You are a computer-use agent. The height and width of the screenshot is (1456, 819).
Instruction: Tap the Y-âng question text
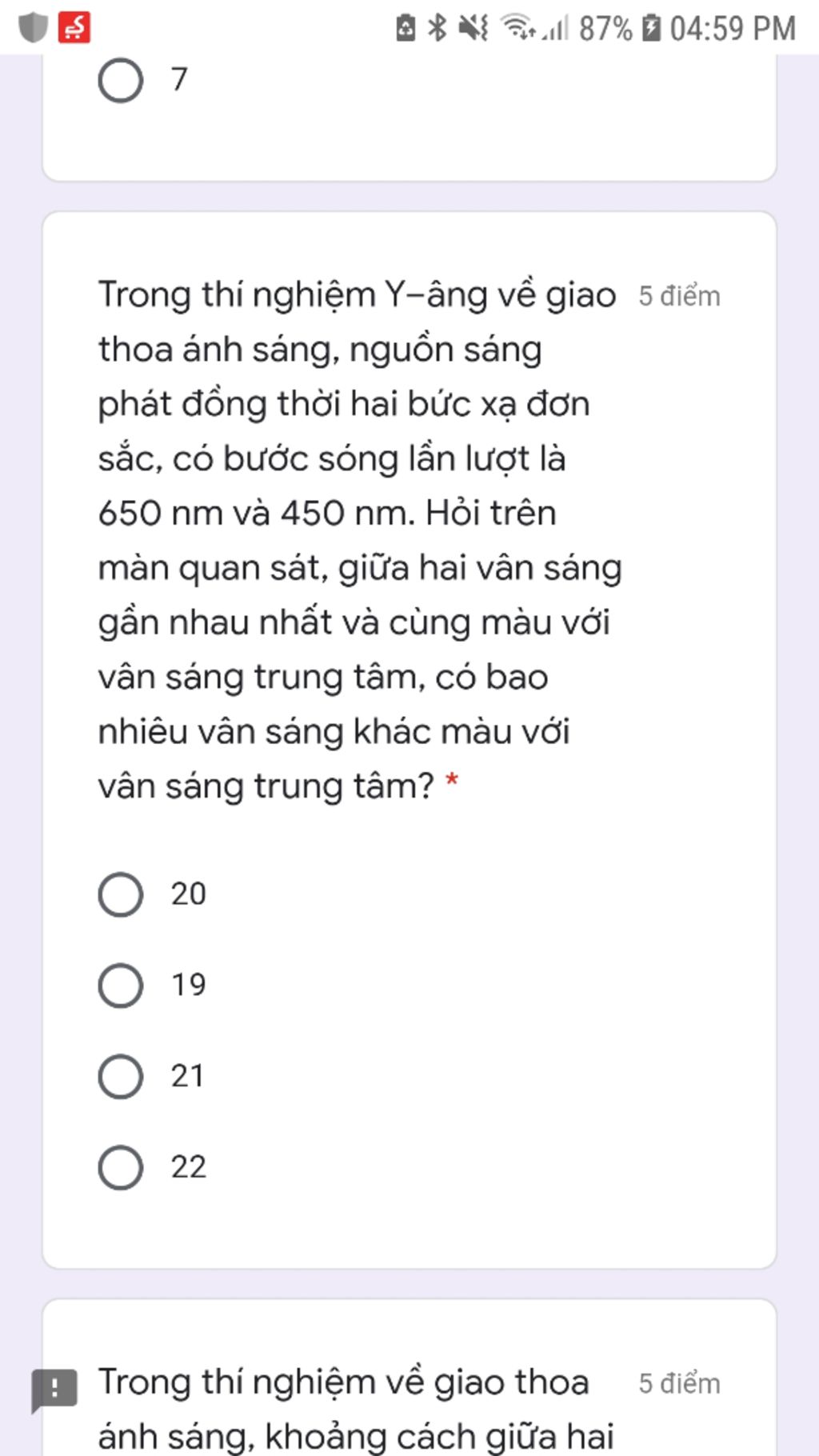tap(359, 540)
